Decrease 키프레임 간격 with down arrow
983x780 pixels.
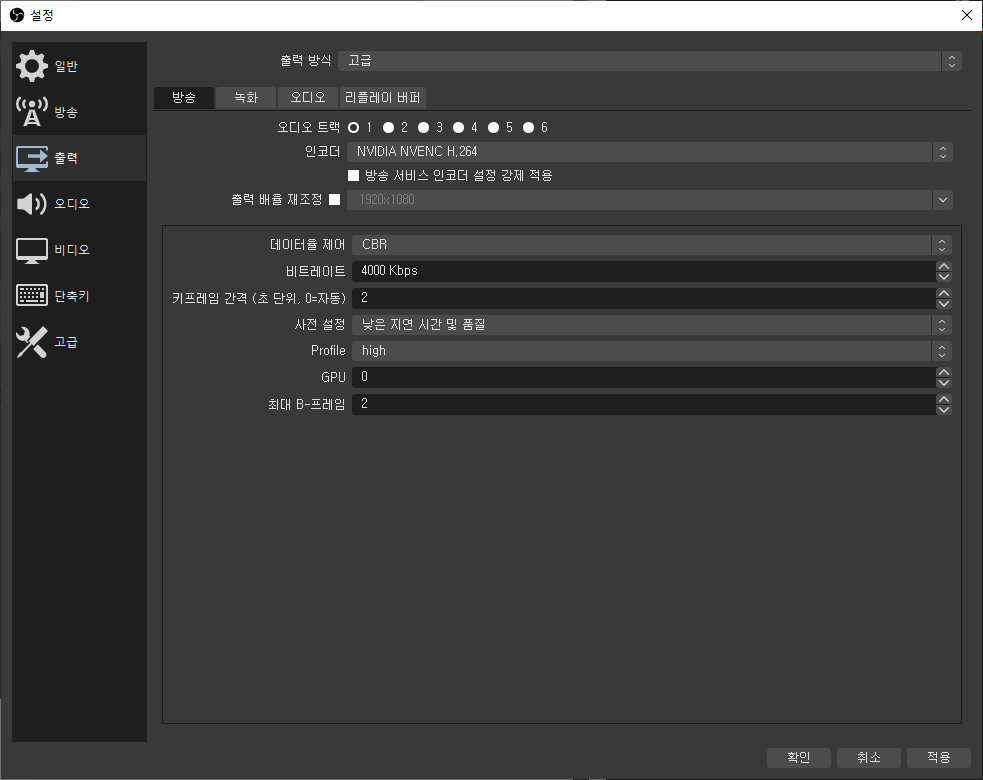[x=944, y=303]
